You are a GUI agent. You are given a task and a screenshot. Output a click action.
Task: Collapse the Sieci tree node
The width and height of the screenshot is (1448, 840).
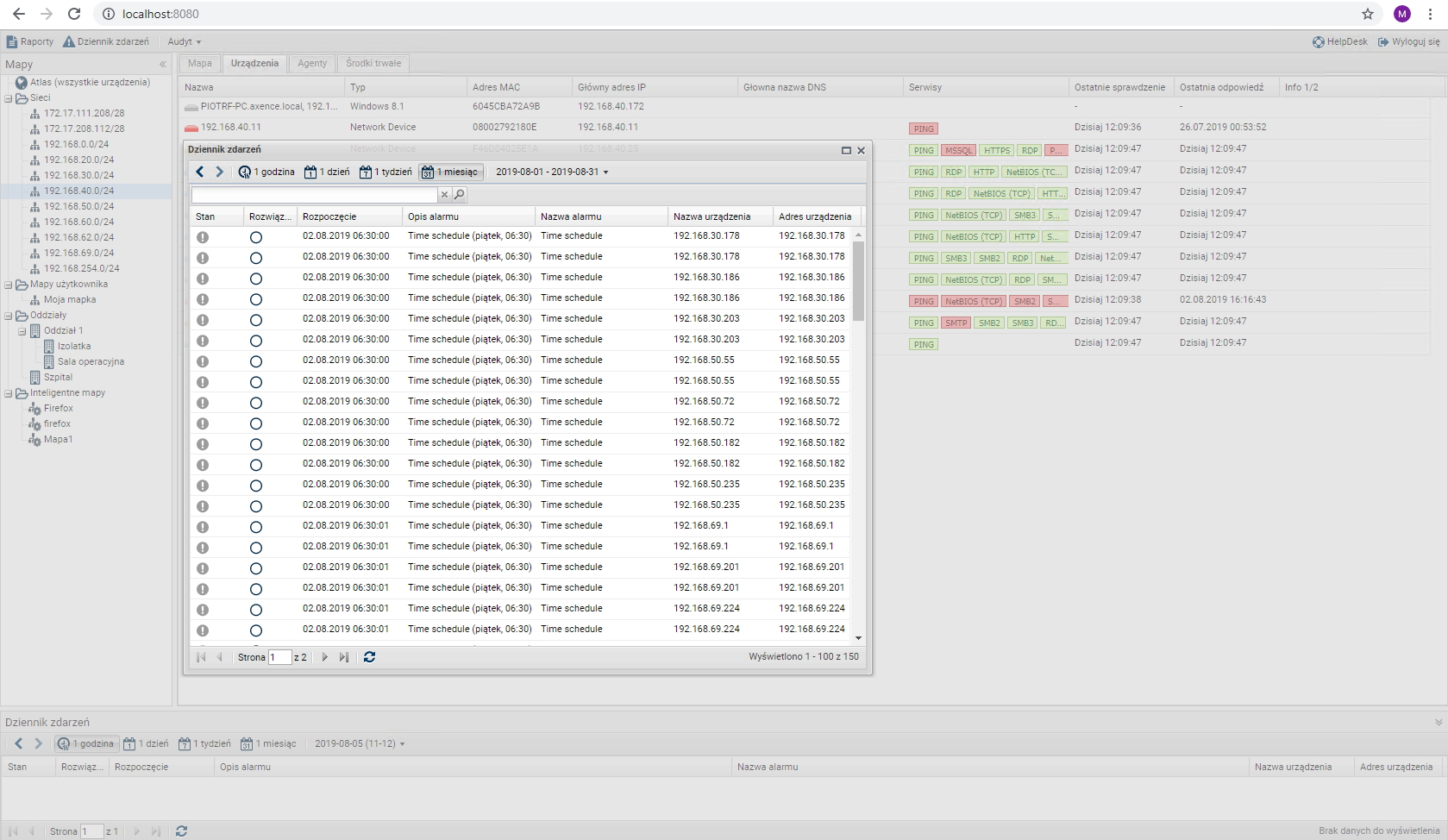click(x=9, y=98)
